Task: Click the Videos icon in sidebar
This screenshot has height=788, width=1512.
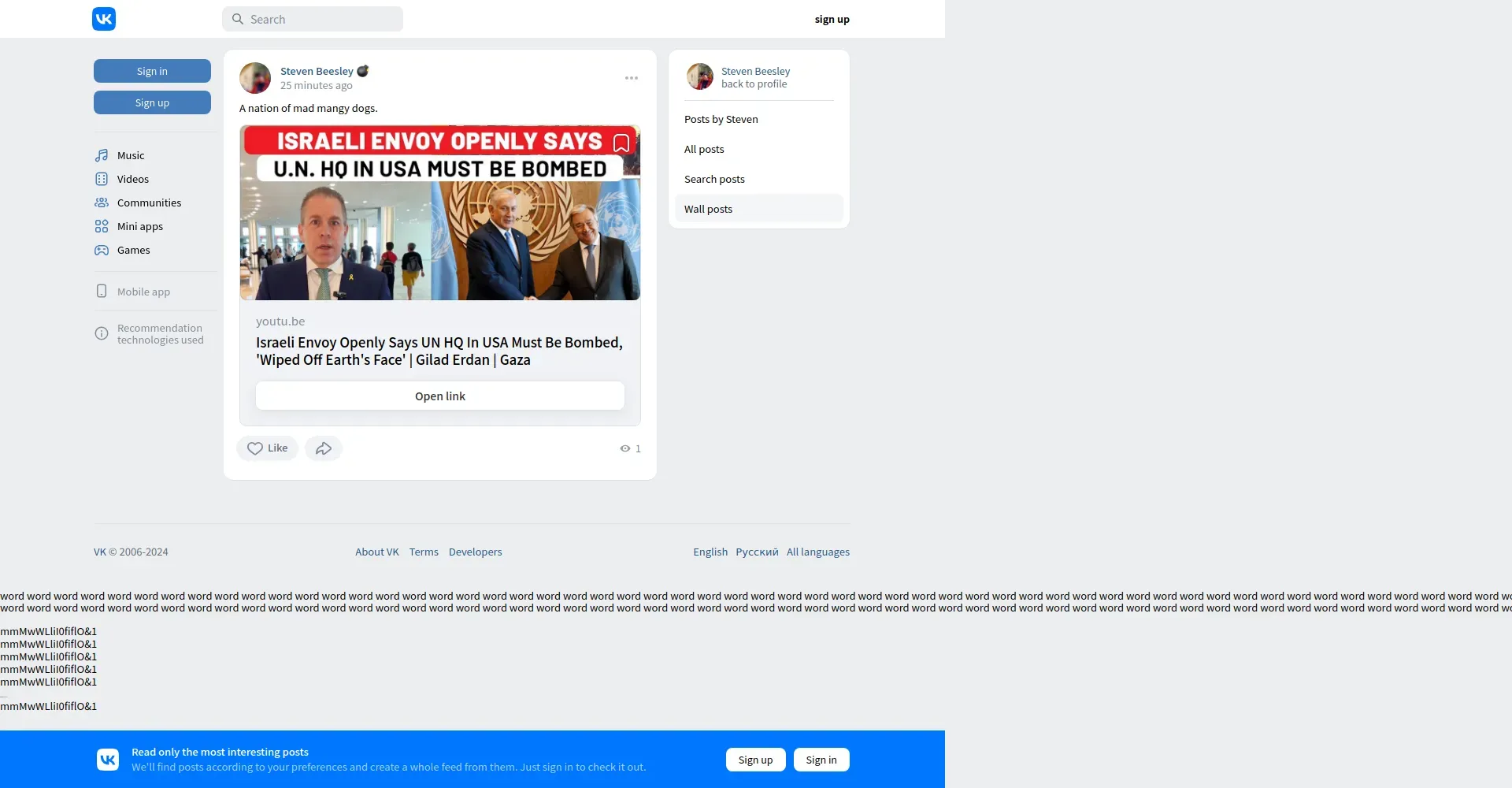Action: pos(102,179)
